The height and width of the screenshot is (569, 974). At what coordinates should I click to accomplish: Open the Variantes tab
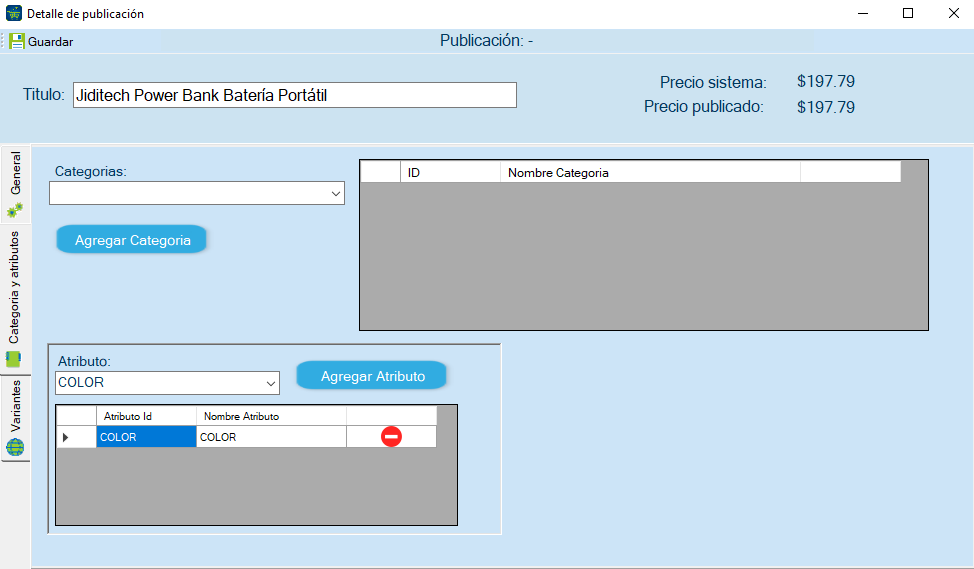[15, 417]
